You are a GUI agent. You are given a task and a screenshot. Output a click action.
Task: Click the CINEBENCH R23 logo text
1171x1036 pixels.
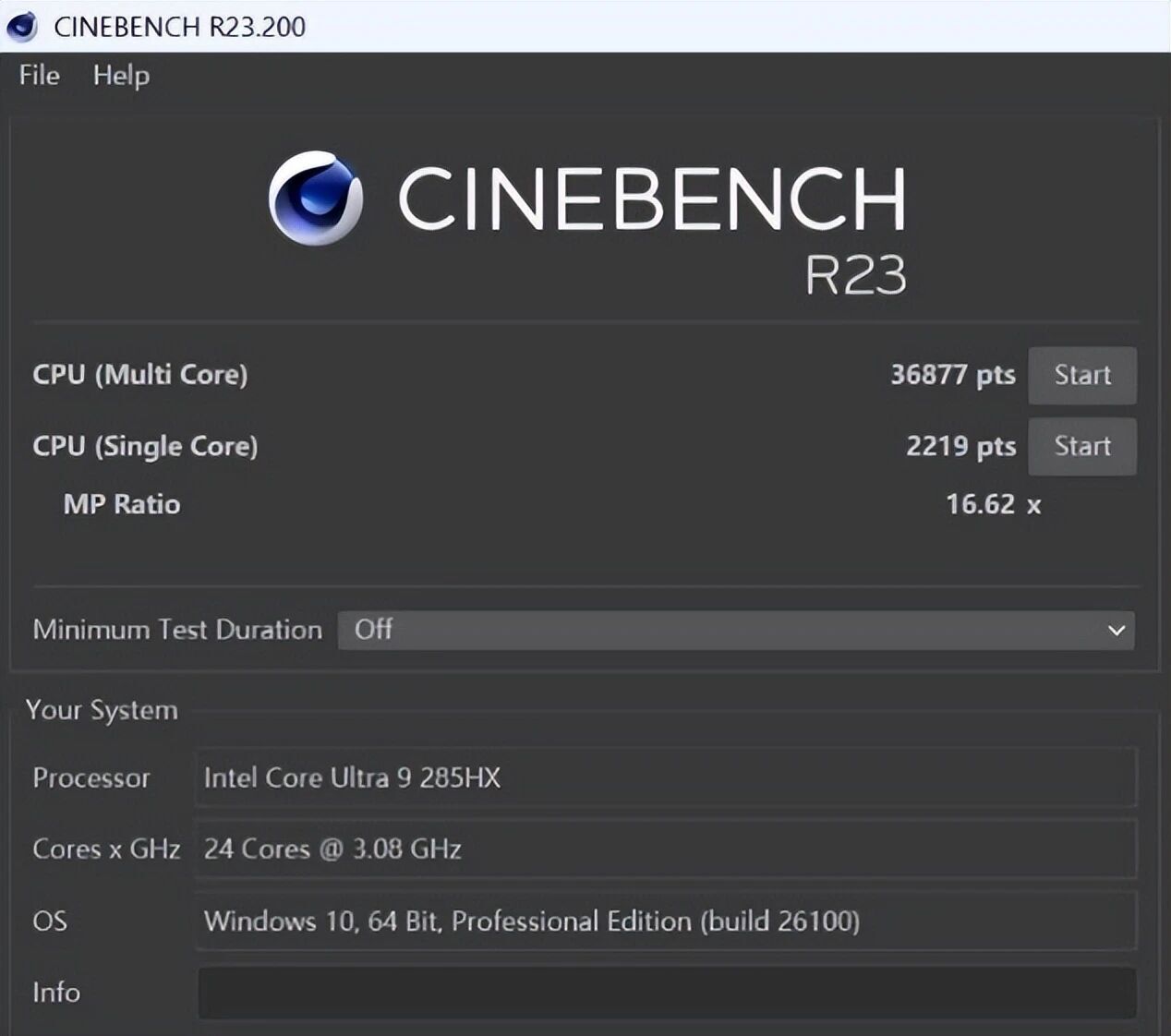coord(652,201)
